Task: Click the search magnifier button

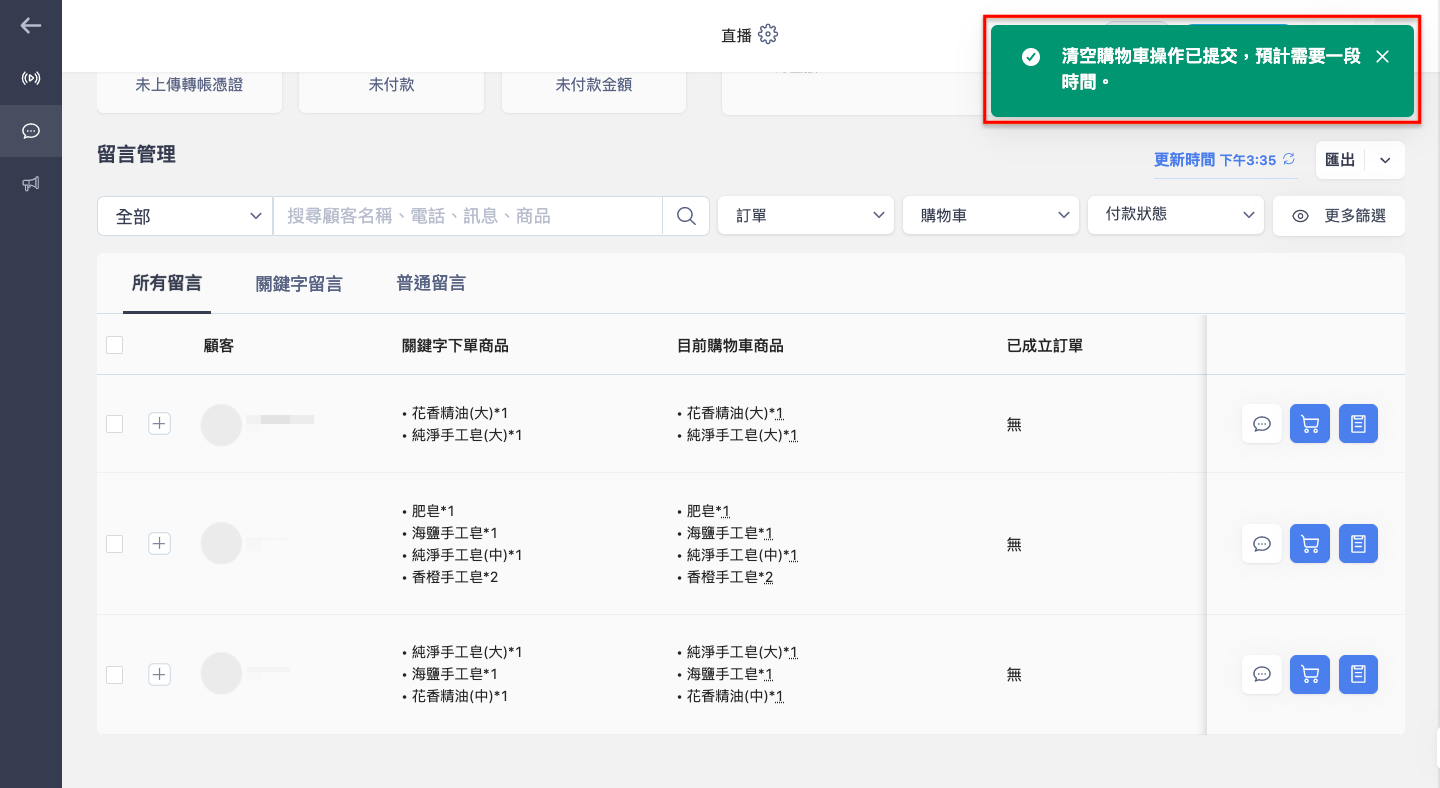Action: click(686, 216)
